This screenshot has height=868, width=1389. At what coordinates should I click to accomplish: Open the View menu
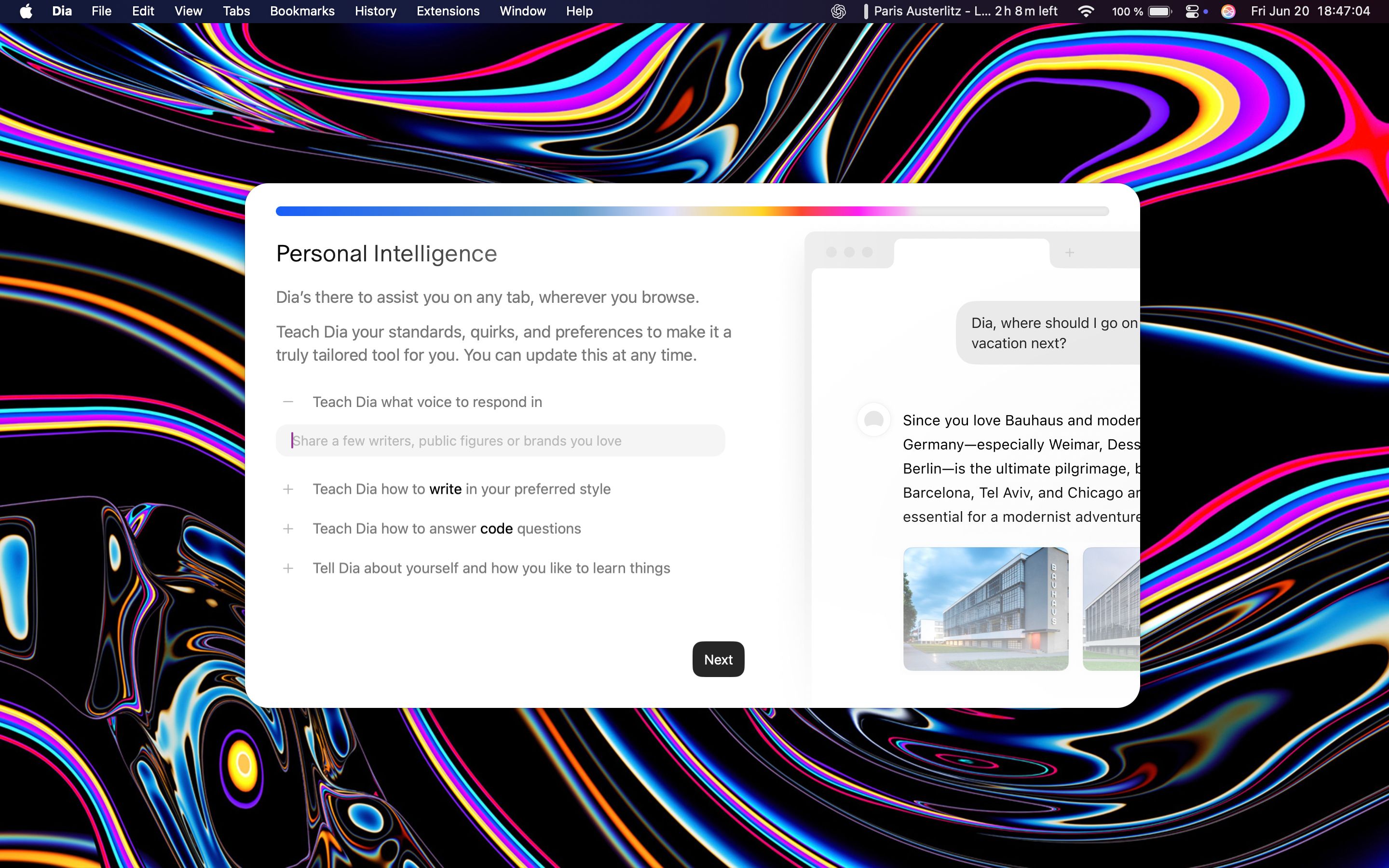click(188, 12)
